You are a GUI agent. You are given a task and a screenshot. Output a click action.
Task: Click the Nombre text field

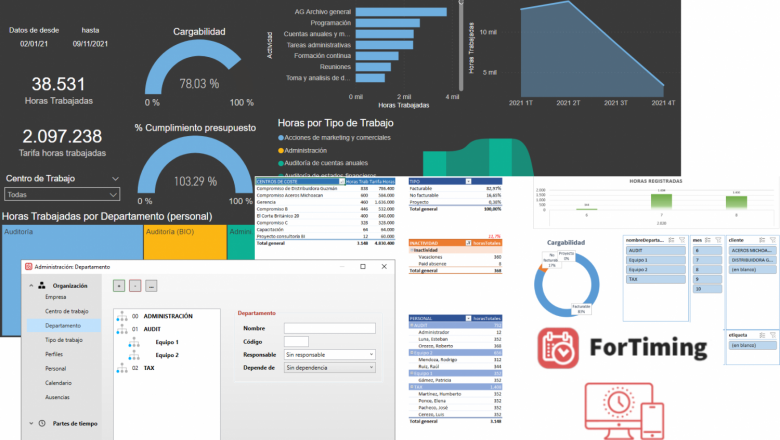(329, 327)
